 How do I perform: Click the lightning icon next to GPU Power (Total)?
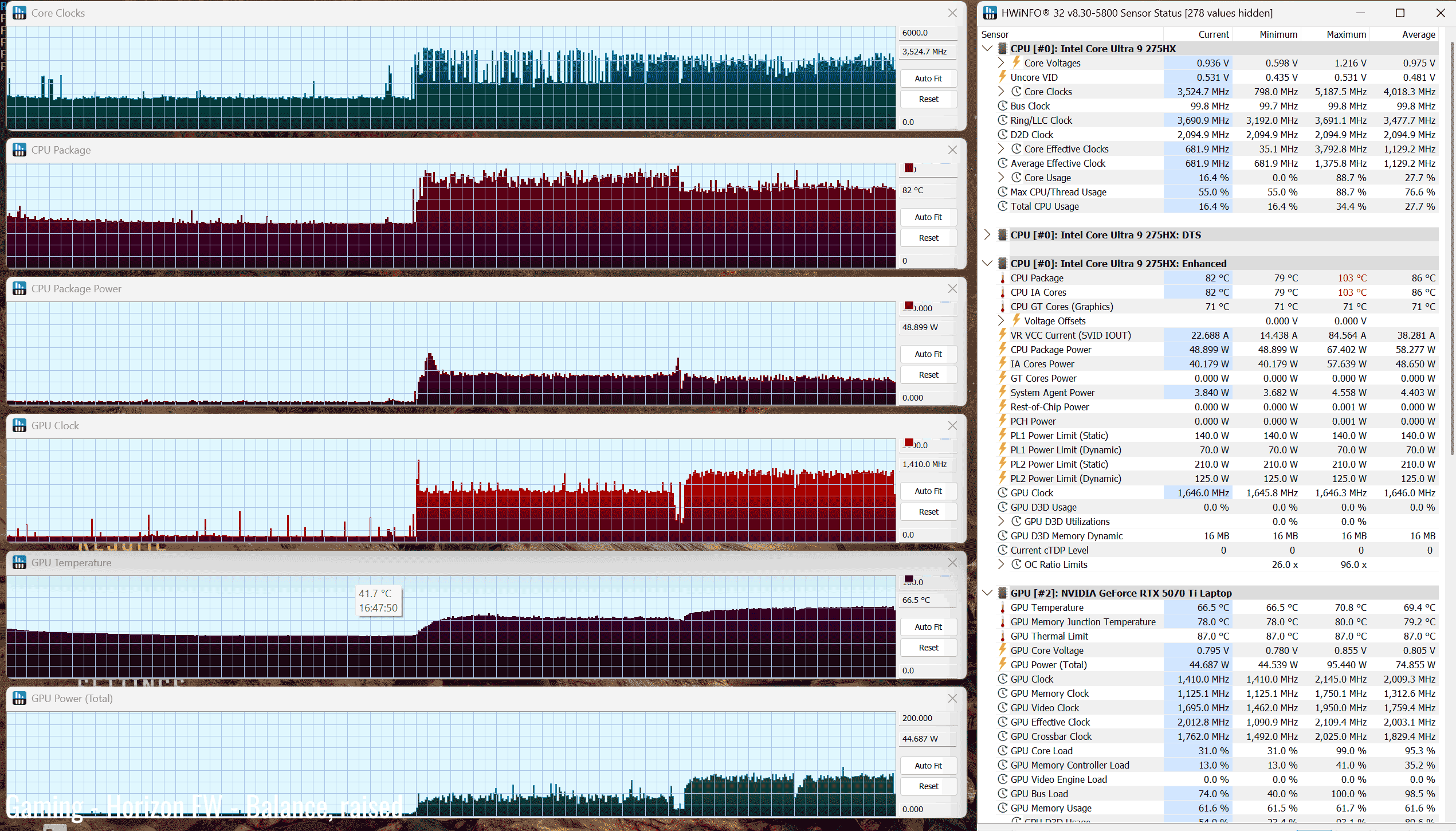pos(1002,665)
